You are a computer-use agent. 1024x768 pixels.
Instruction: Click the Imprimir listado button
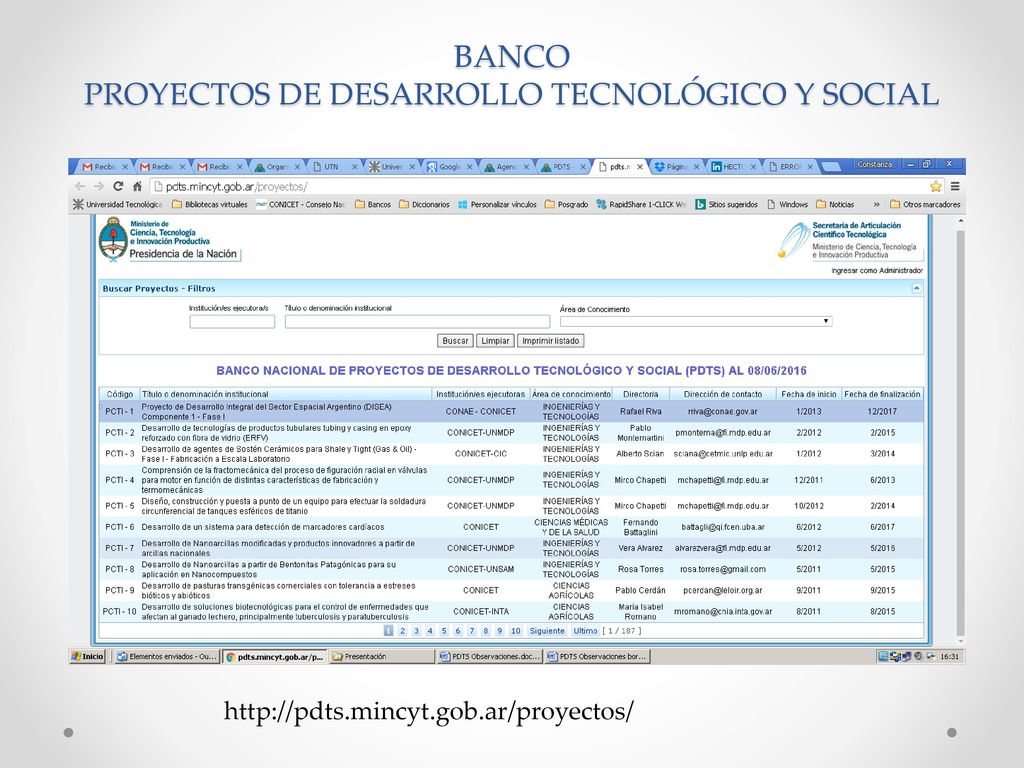[x=551, y=341]
